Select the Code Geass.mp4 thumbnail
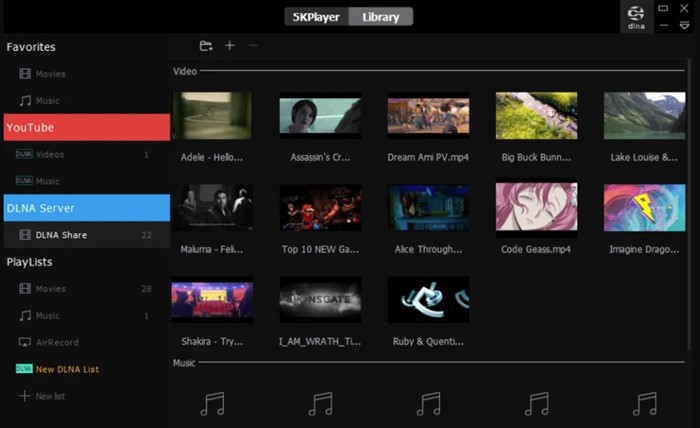The image size is (700, 428). tap(536, 208)
